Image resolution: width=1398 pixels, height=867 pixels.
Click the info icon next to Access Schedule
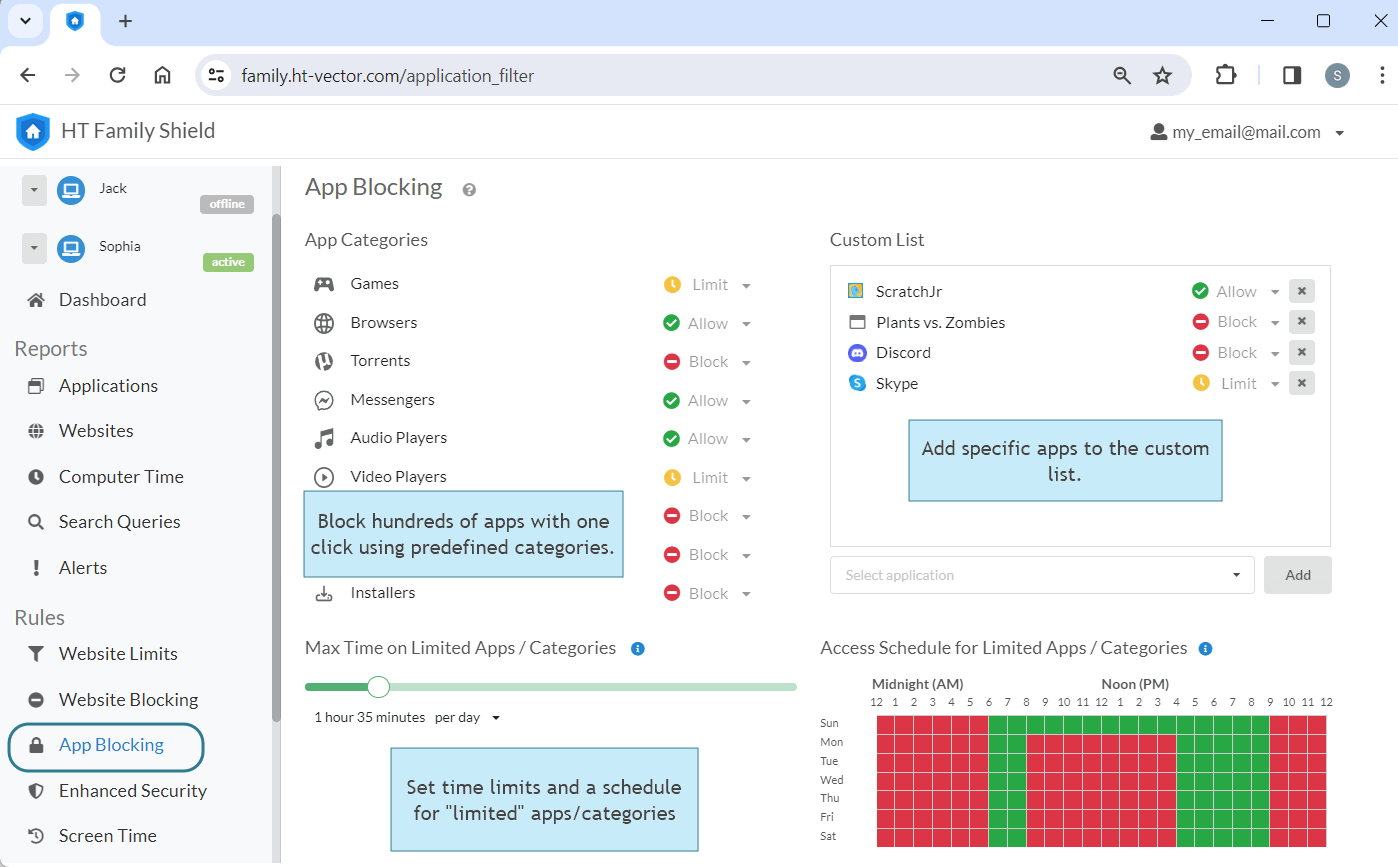pos(1205,649)
